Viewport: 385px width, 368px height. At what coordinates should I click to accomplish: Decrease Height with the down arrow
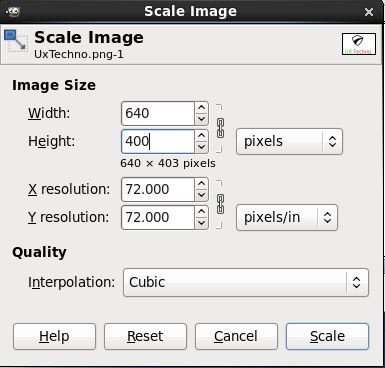tap(201, 147)
